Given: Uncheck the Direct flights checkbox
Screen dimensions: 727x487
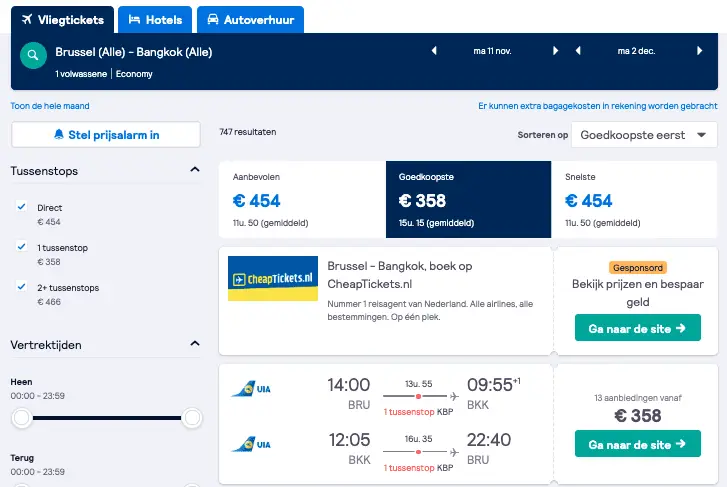Looking at the screenshot, I should [21, 207].
